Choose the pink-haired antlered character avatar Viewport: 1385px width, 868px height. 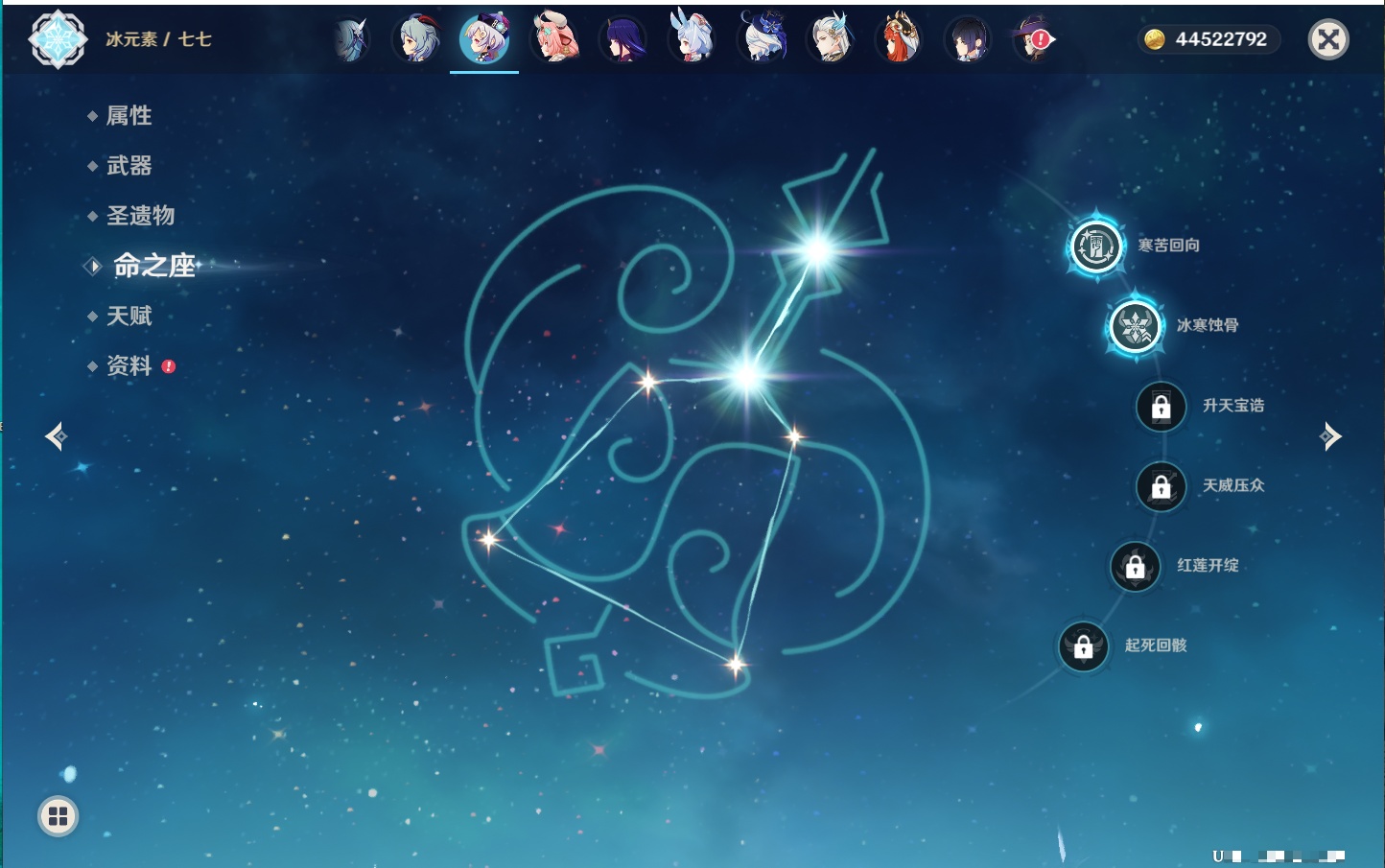(555, 37)
